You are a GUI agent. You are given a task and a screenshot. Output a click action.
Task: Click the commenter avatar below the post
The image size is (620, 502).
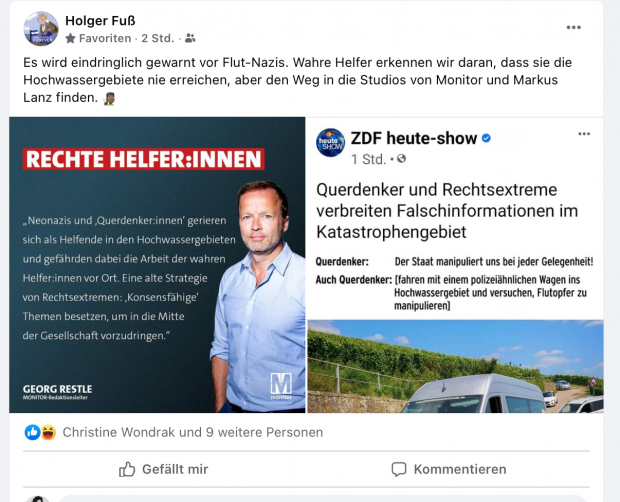pyautogui.click(x=38, y=499)
